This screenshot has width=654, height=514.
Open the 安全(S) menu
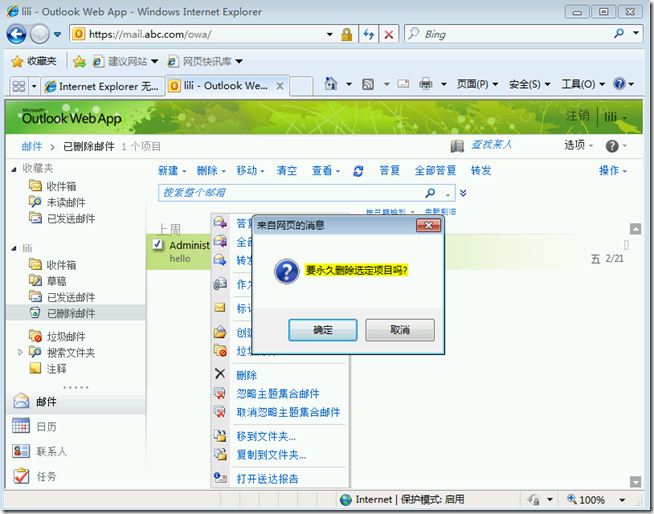[x=530, y=84]
